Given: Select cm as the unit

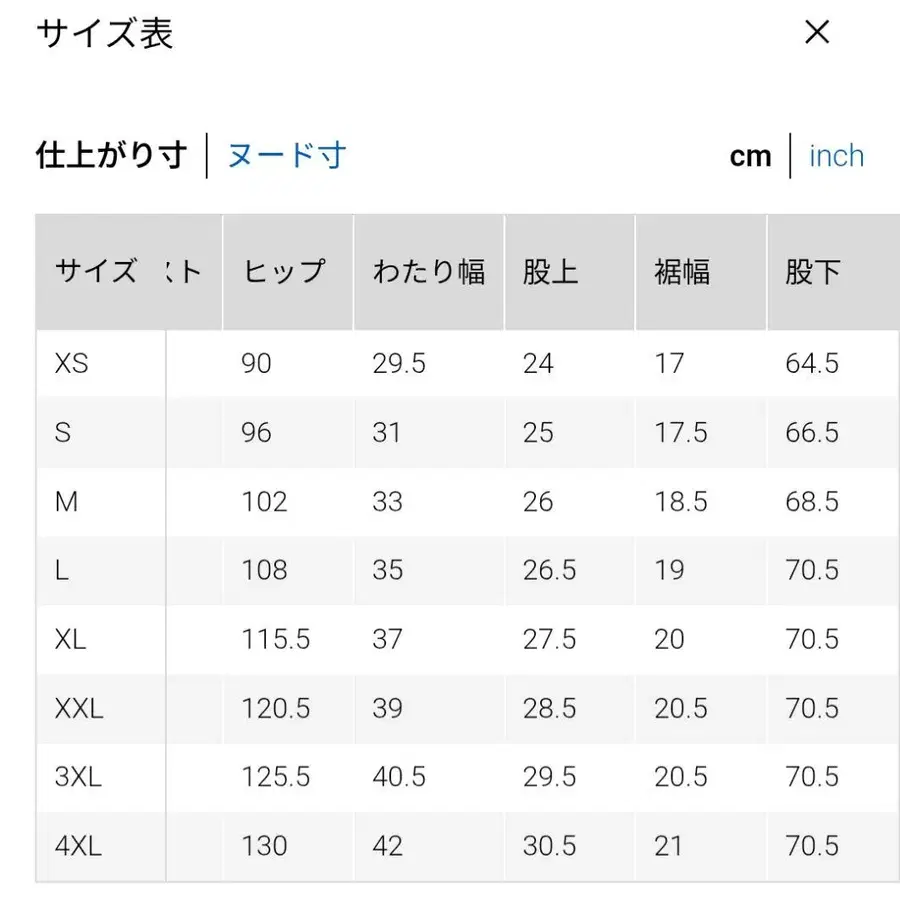Looking at the screenshot, I should point(749,155).
